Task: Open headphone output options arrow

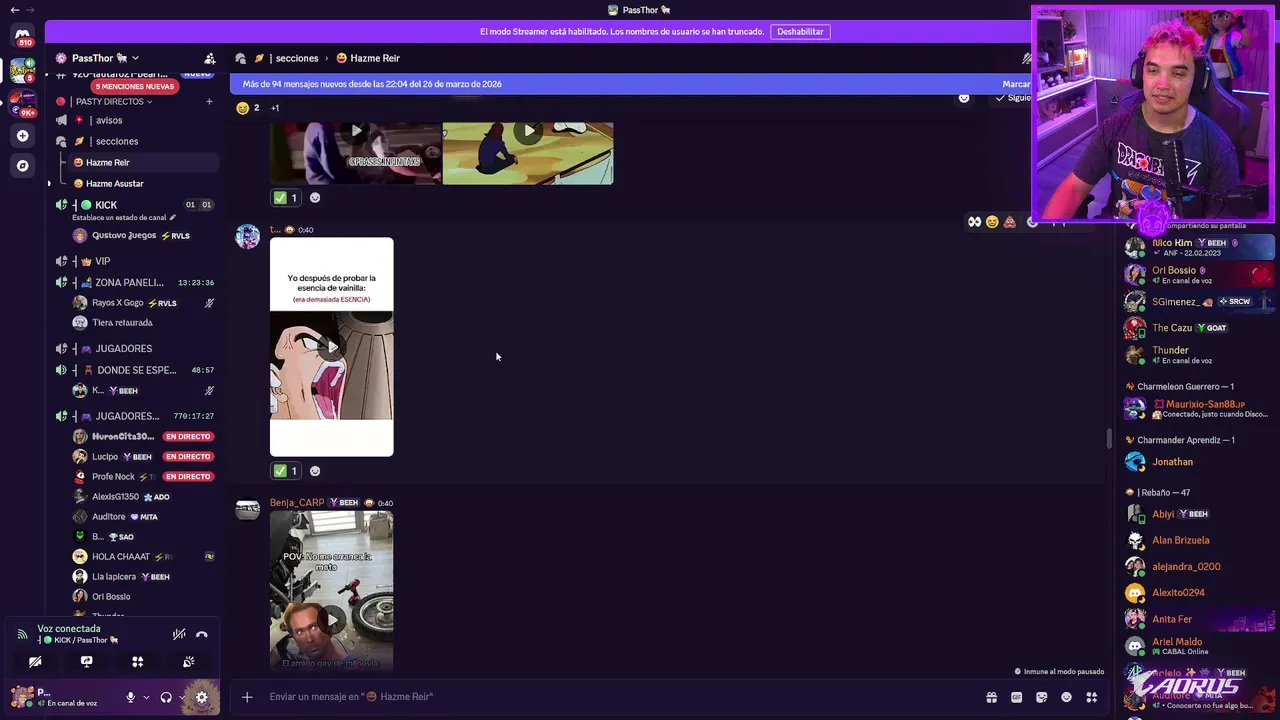Action: coord(182,697)
